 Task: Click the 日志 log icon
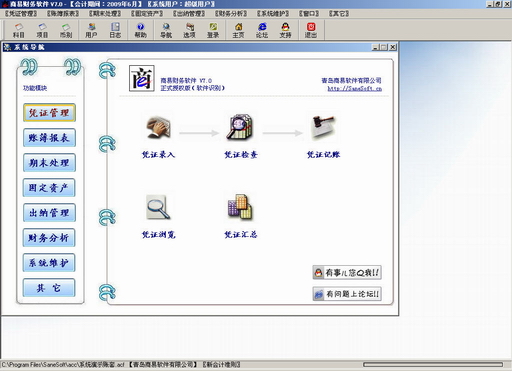pyautogui.click(x=115, y=30)
